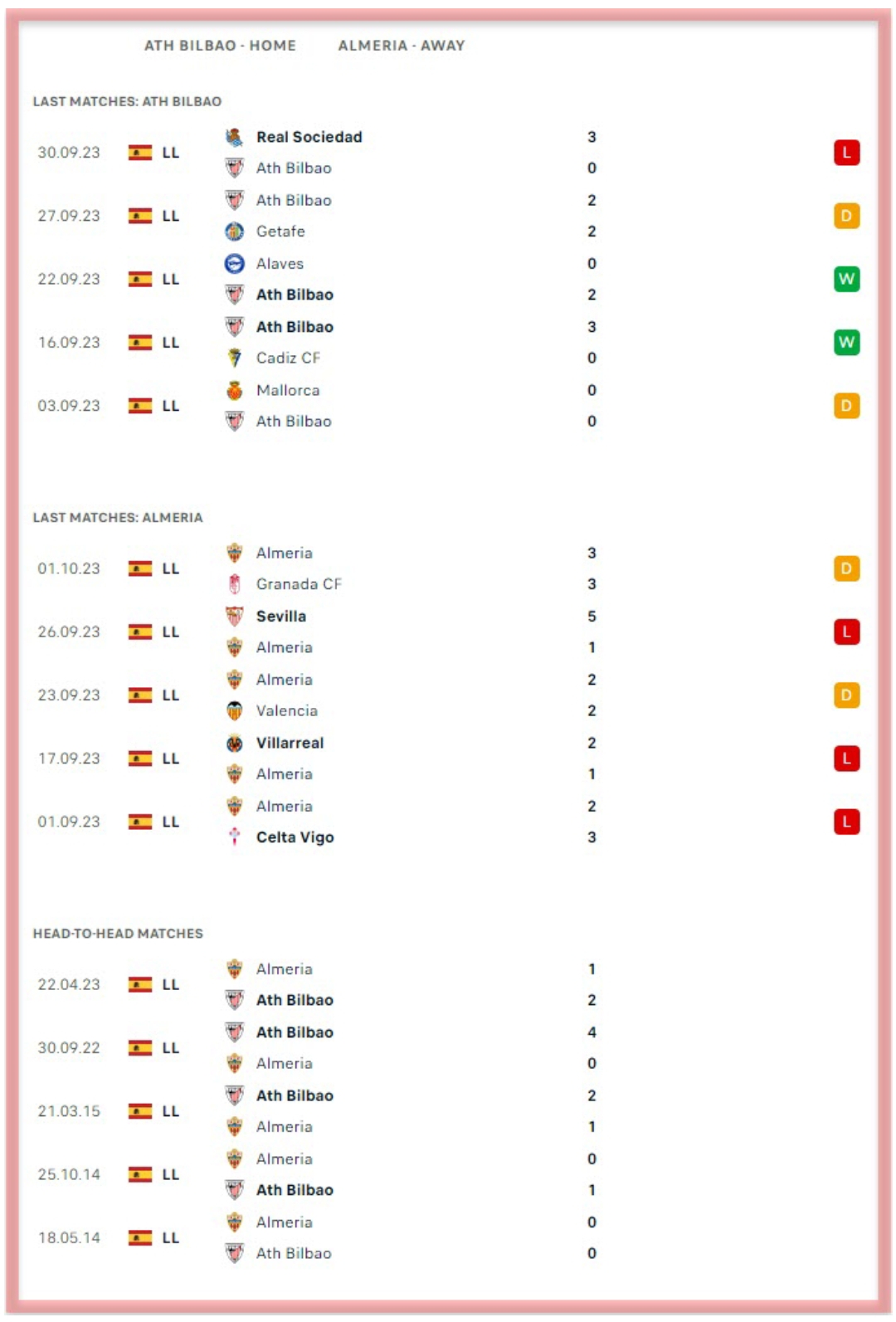The height and width of the screenshot is (1322, 896).
Task: Click the Cadiz CF crest icon
Action: point(235,358)
